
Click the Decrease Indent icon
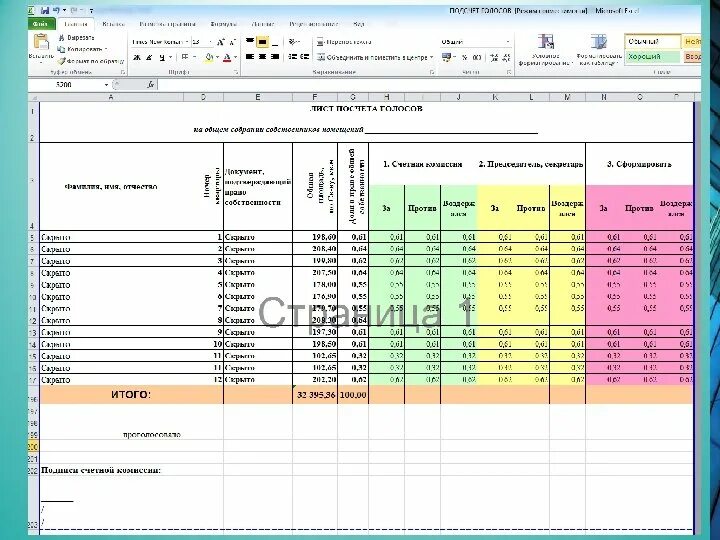coord(292,57)
